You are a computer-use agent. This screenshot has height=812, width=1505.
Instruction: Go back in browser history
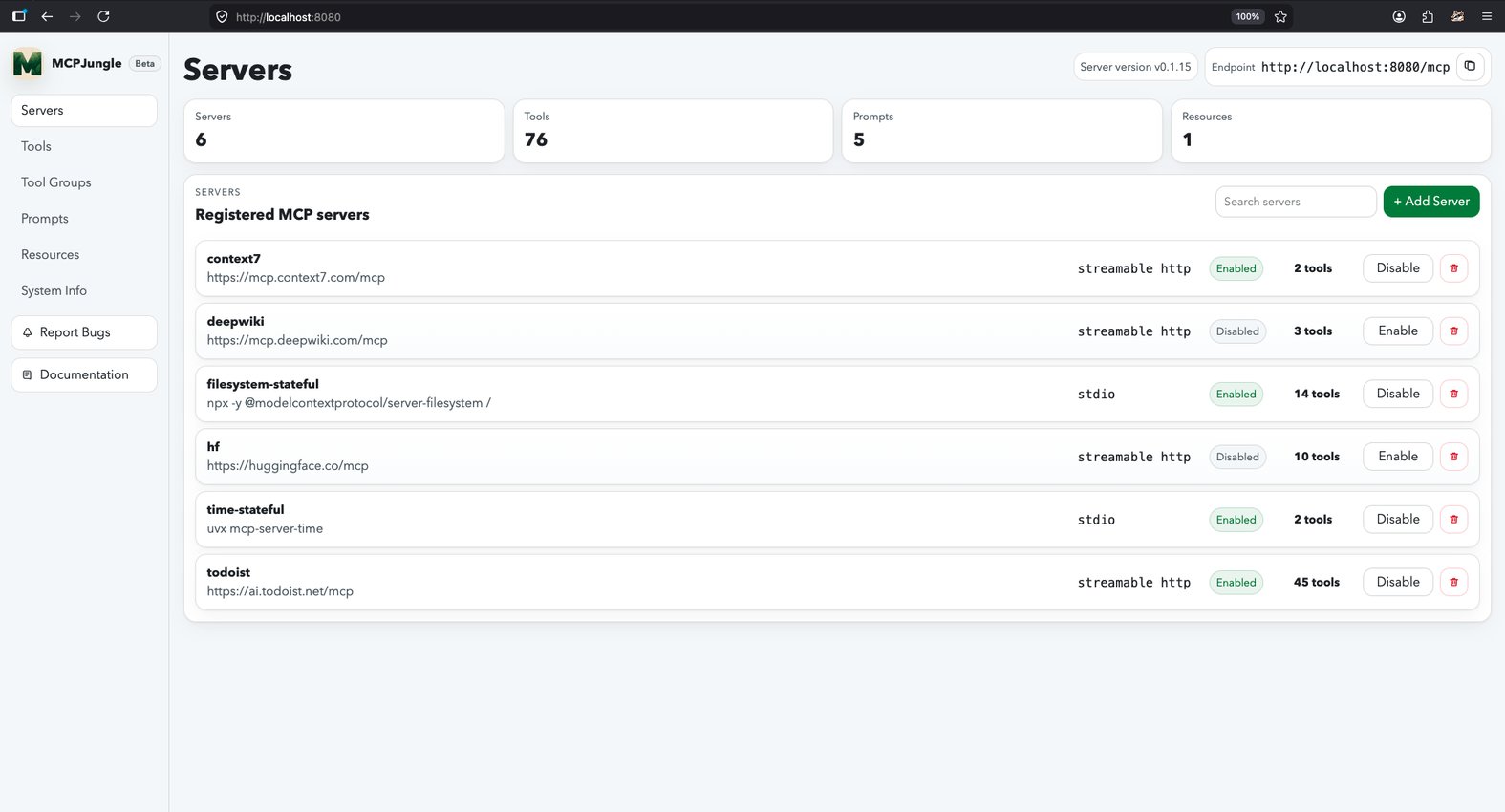(x=47, y=16)
